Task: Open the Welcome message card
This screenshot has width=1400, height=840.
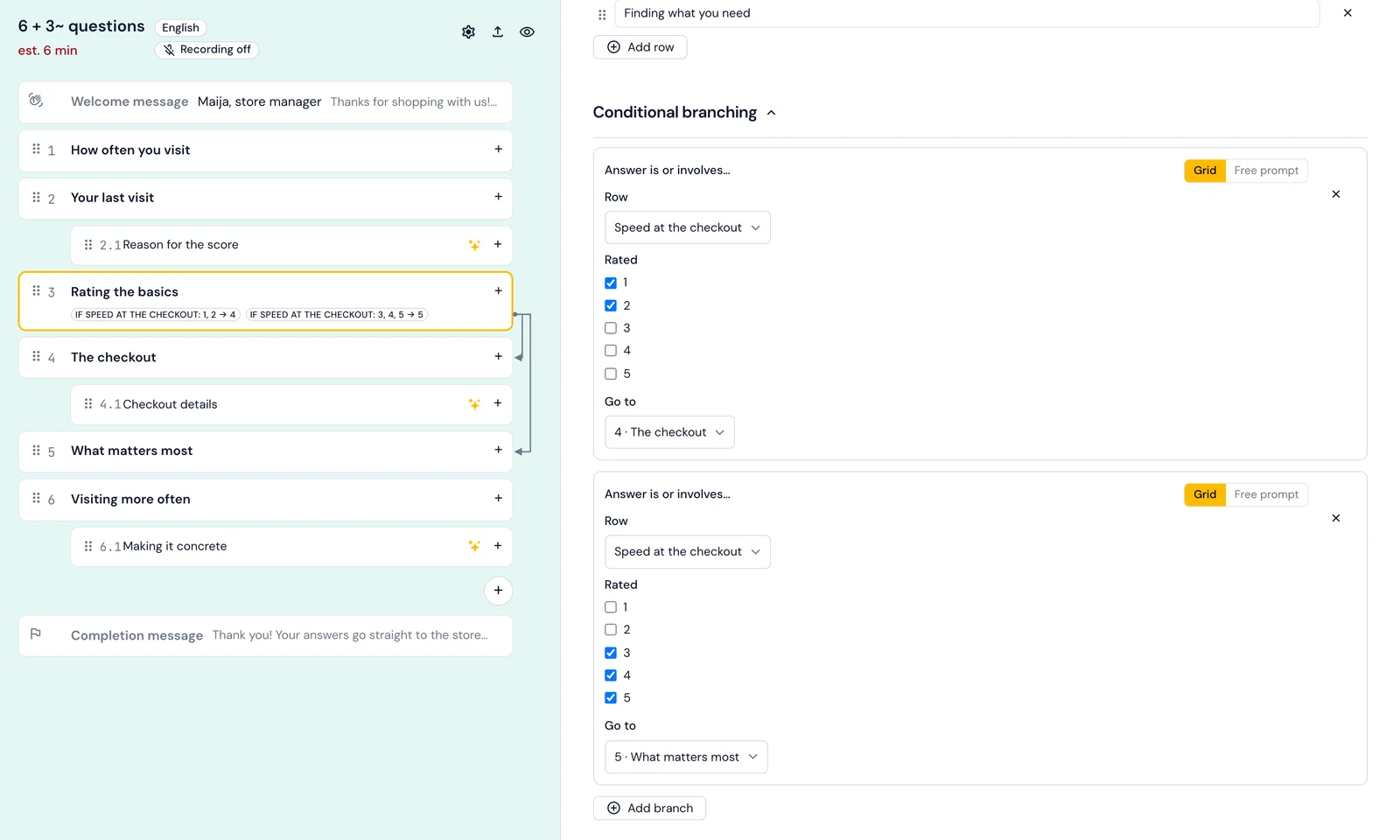Action: click(265, 102)
